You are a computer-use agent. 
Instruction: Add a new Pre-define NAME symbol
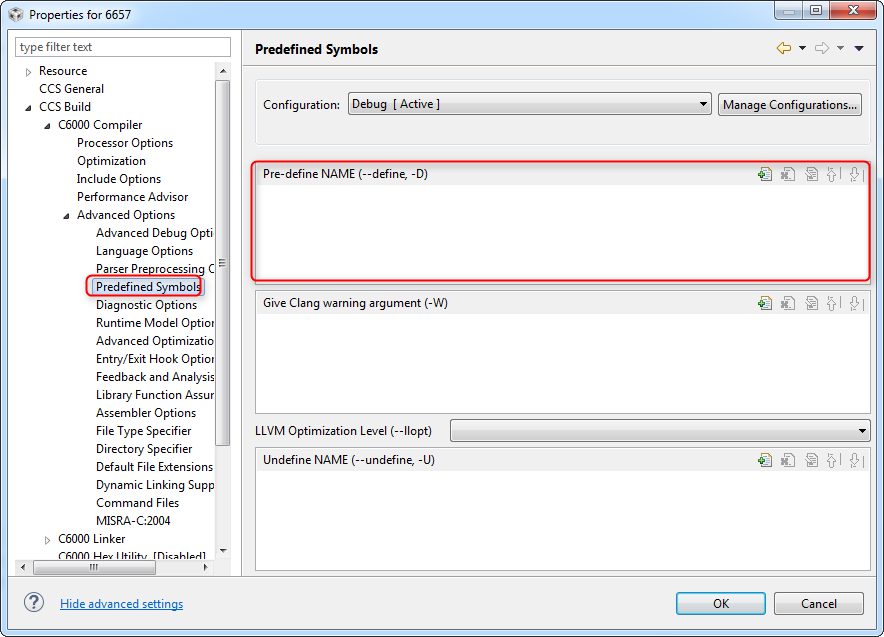click(x=765, y=173)
